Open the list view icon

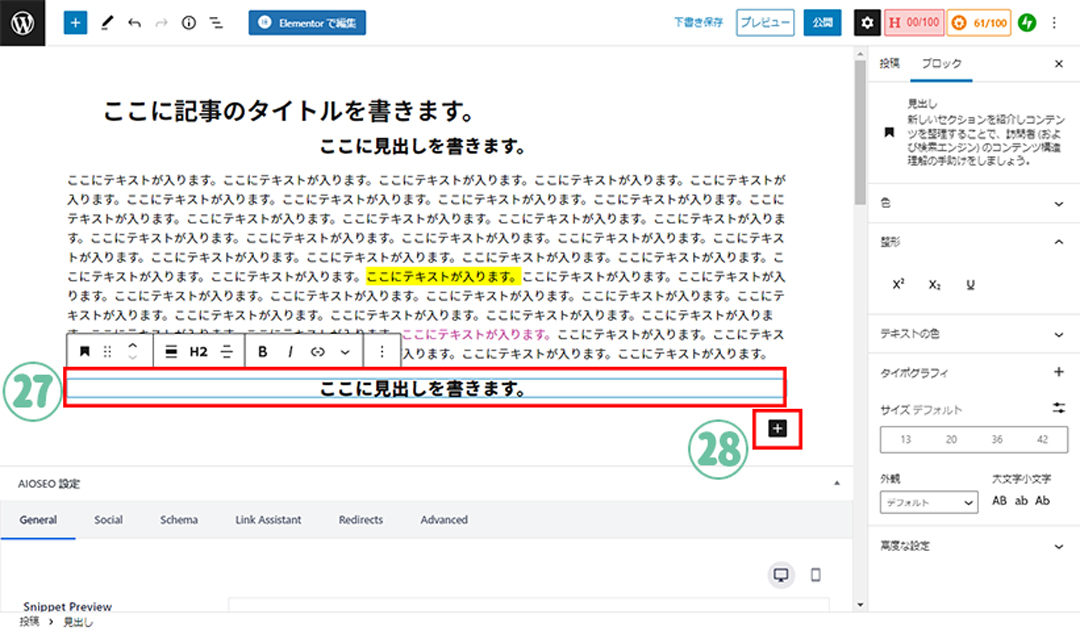pyautogui.click(x=216, y=22)
